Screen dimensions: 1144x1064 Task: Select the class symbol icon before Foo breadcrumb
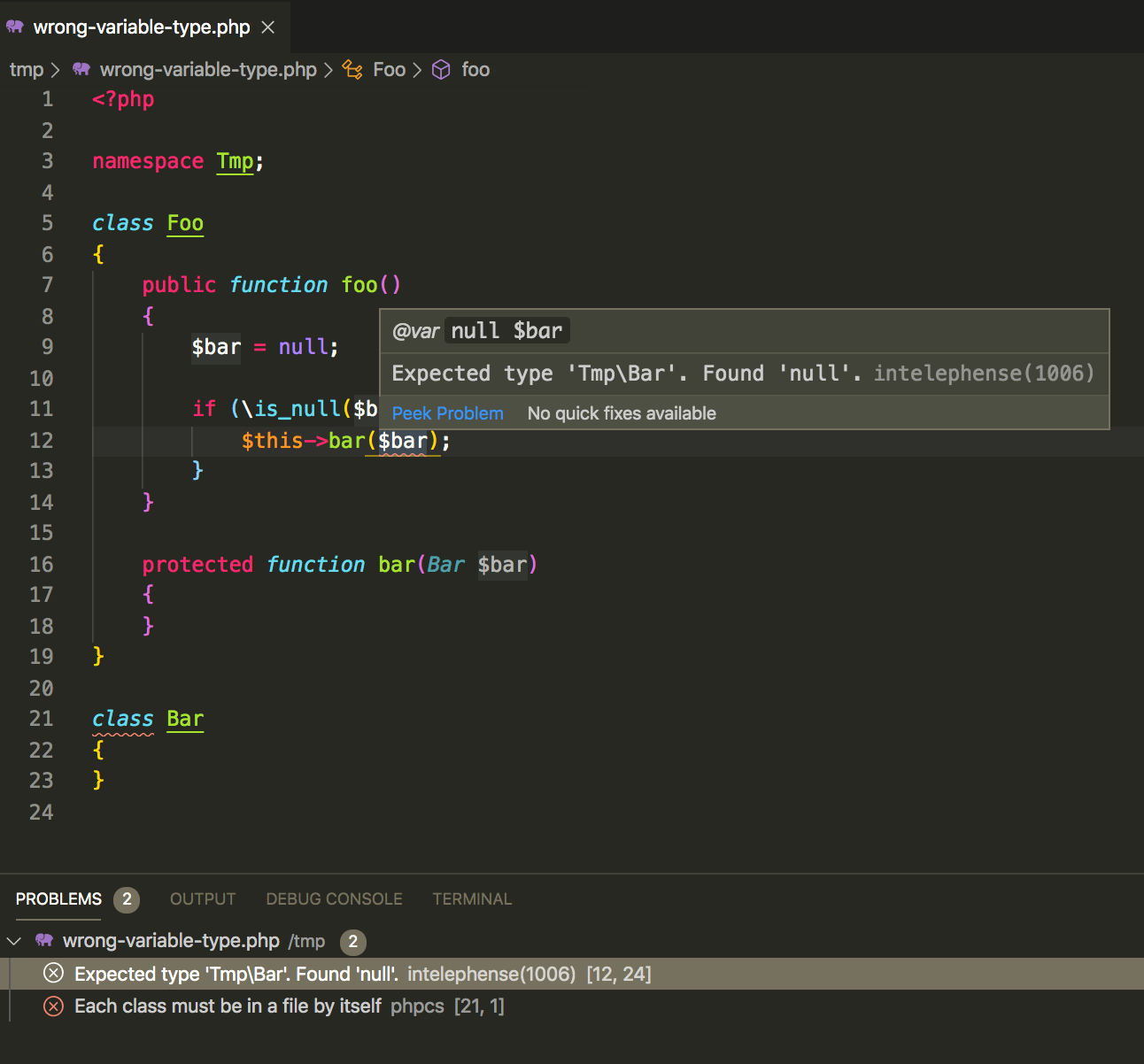[352, 69]
